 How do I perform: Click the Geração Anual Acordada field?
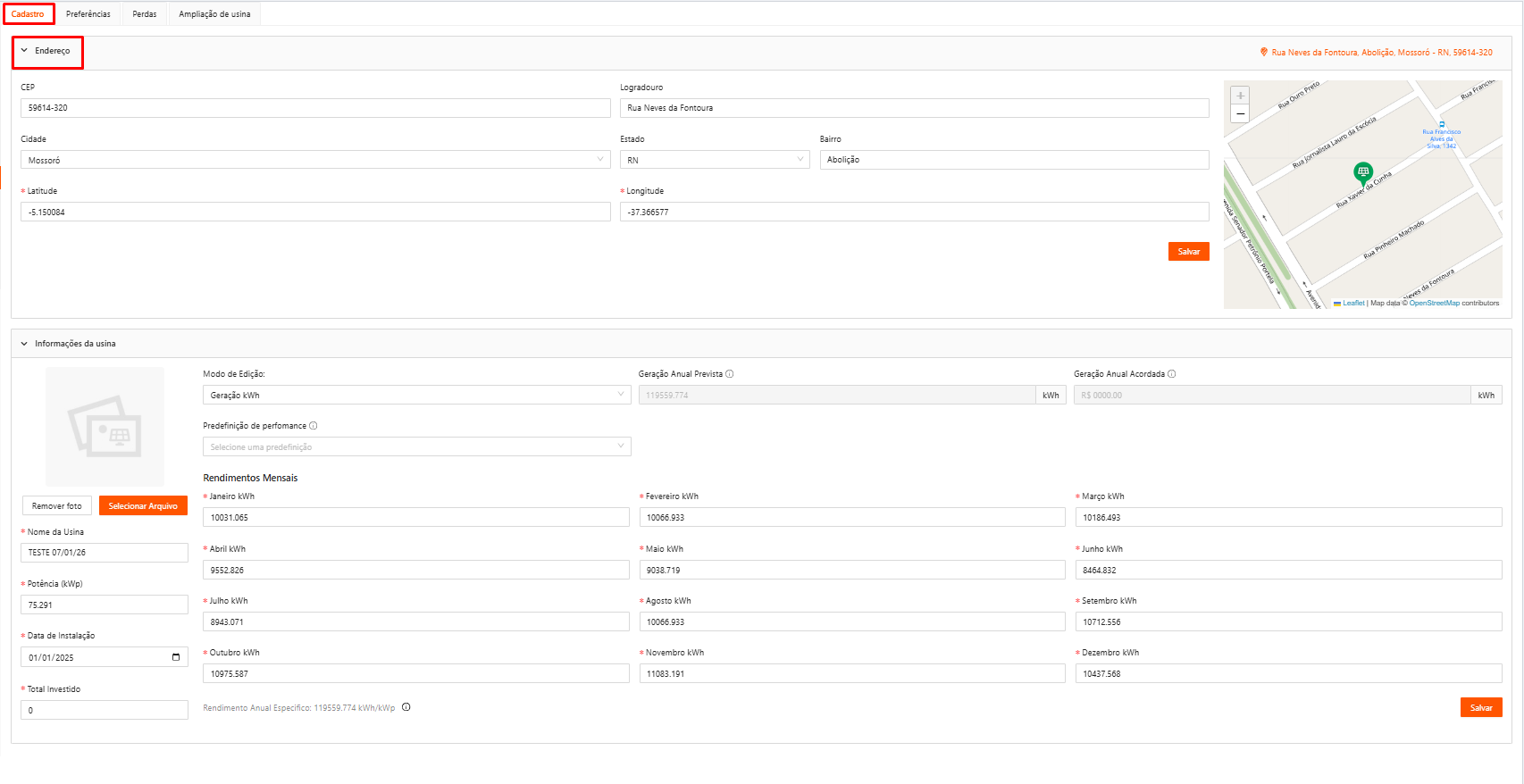[x=1272, y=395]
